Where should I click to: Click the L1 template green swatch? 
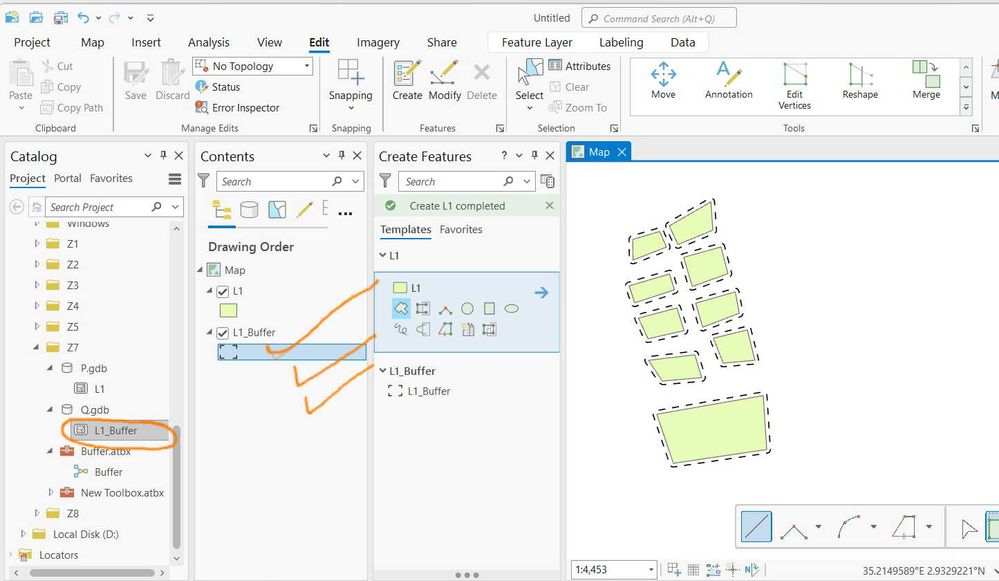pos(400,288)
